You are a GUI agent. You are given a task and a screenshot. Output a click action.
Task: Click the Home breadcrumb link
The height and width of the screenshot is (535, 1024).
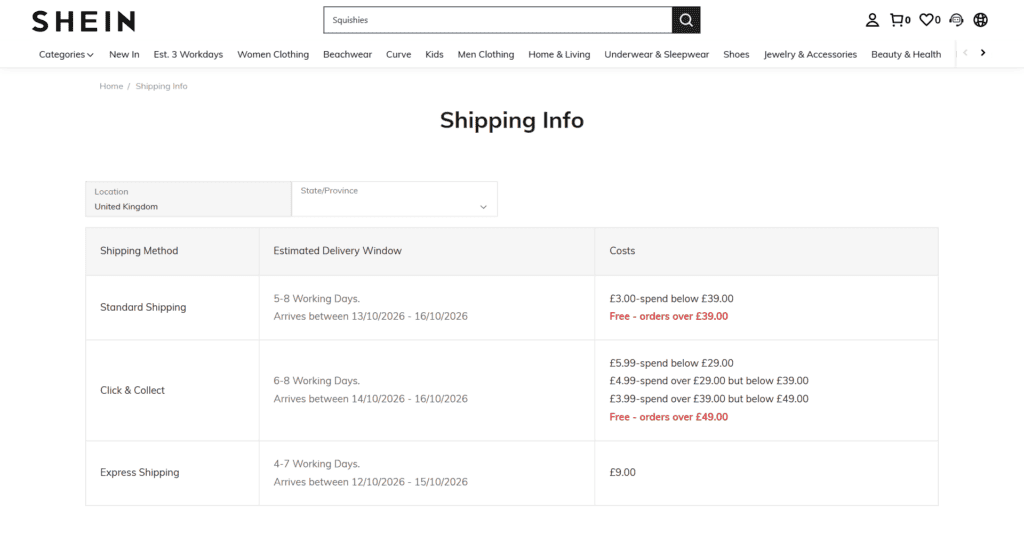(111, 86)
